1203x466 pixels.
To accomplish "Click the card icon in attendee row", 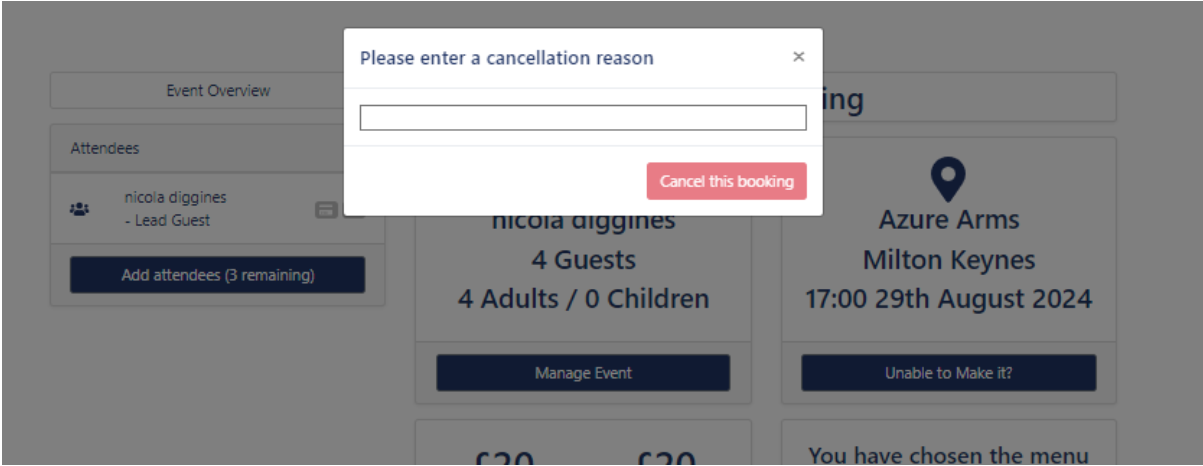I will tap(325, 210).
